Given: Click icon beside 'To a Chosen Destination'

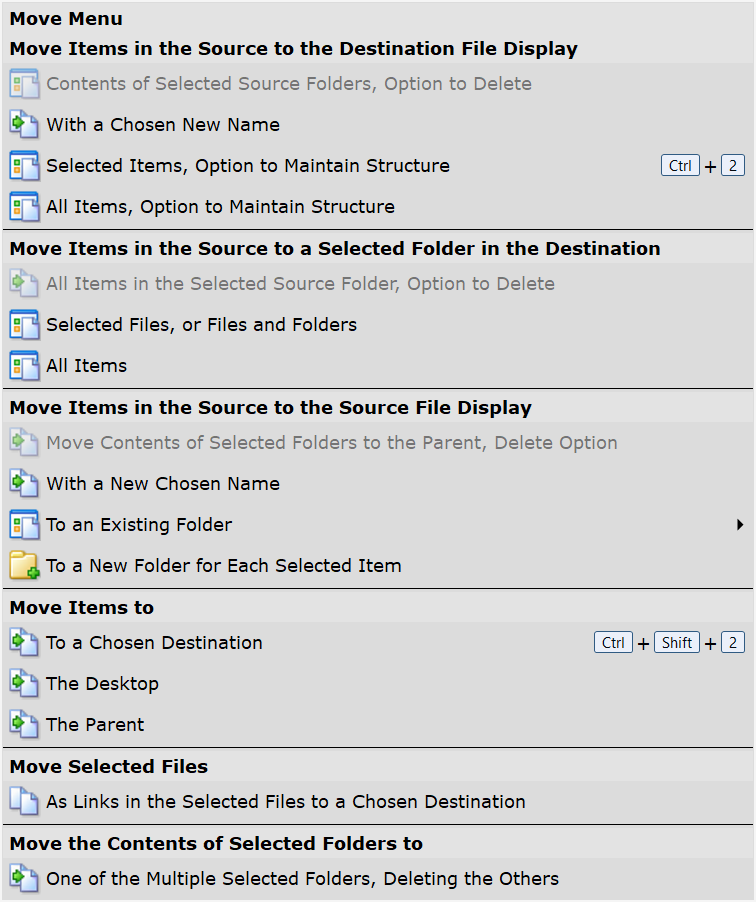Looking at the screenshot, I should pyautogui.click(x=23, y=643).
